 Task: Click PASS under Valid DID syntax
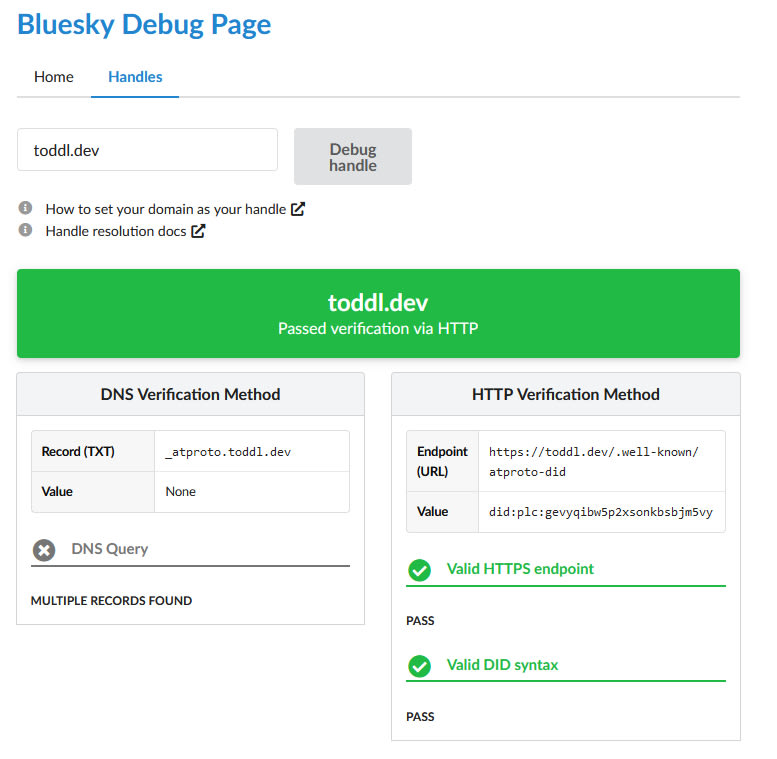(420, 717)
